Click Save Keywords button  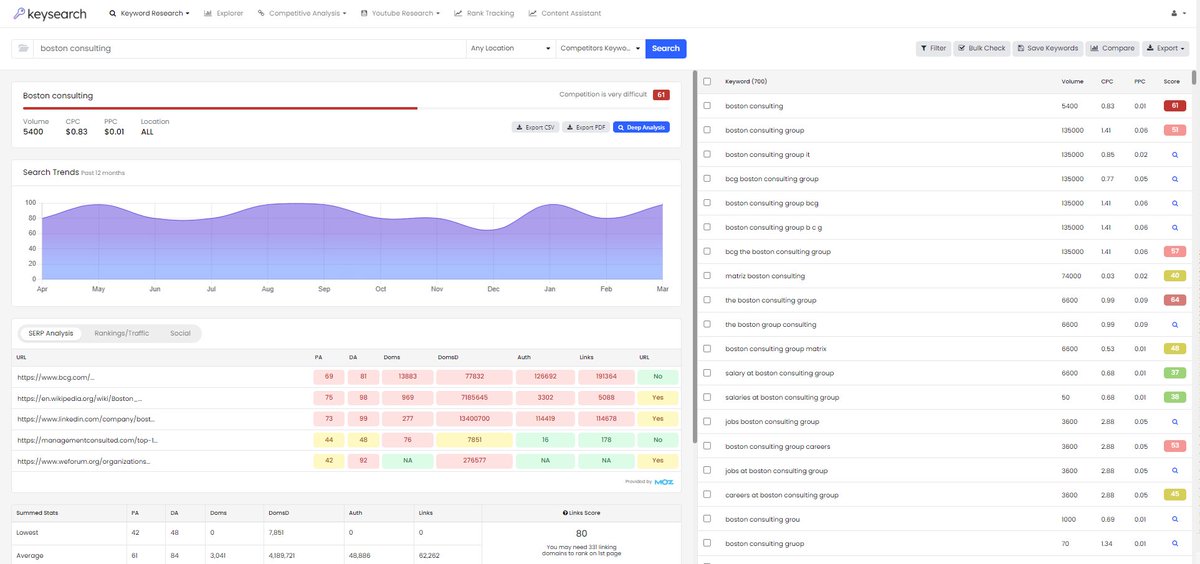[x=1047, y=48]
